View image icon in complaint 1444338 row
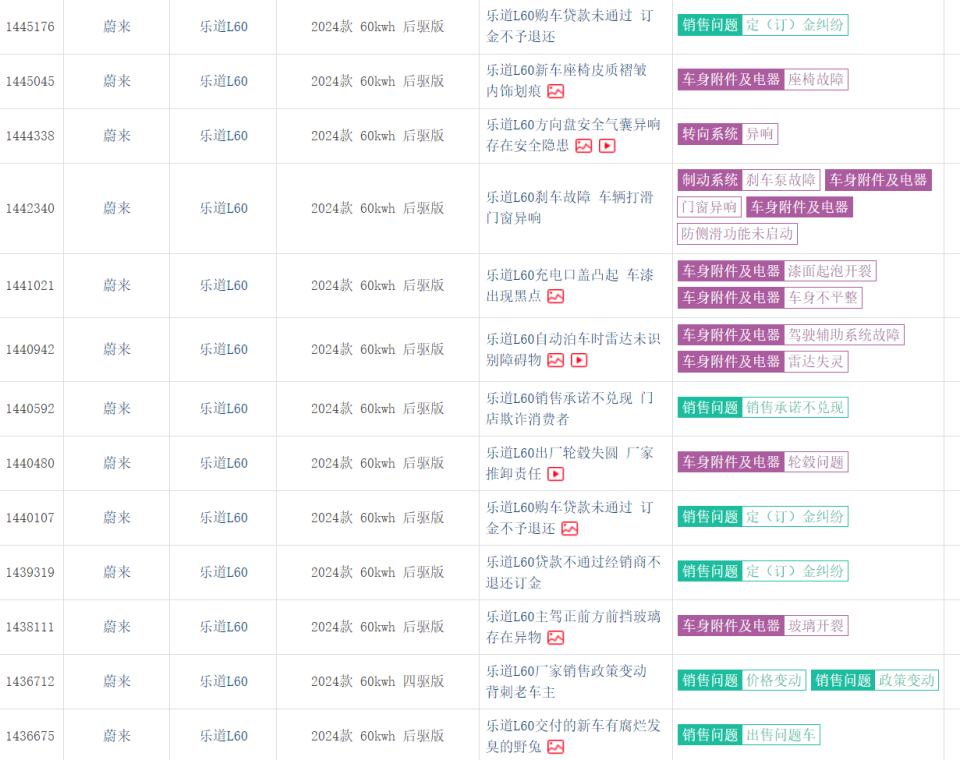Viewport: 960px width, 760px height. (x=583, y=146)
